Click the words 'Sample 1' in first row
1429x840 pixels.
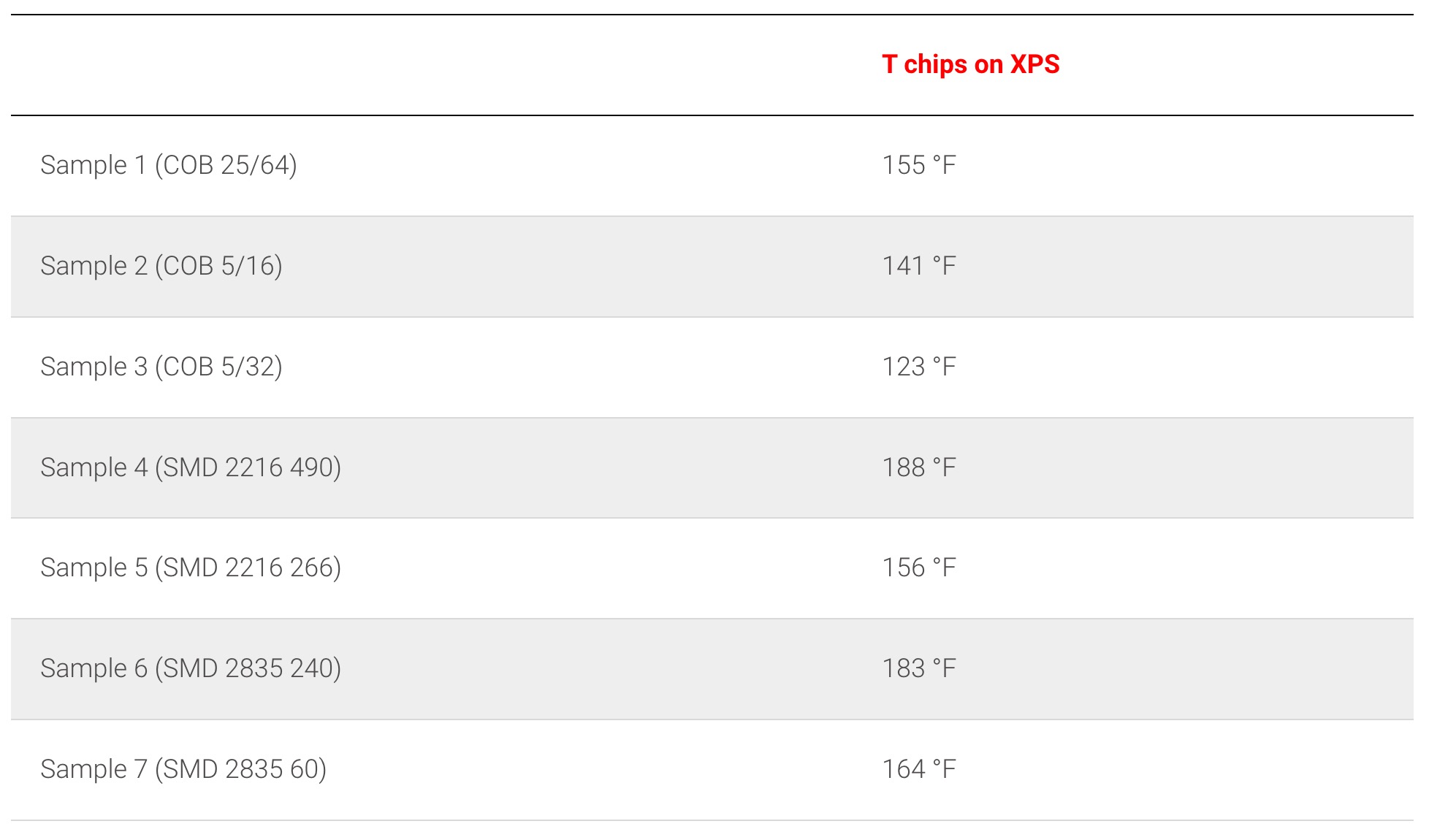pos(93,165)
